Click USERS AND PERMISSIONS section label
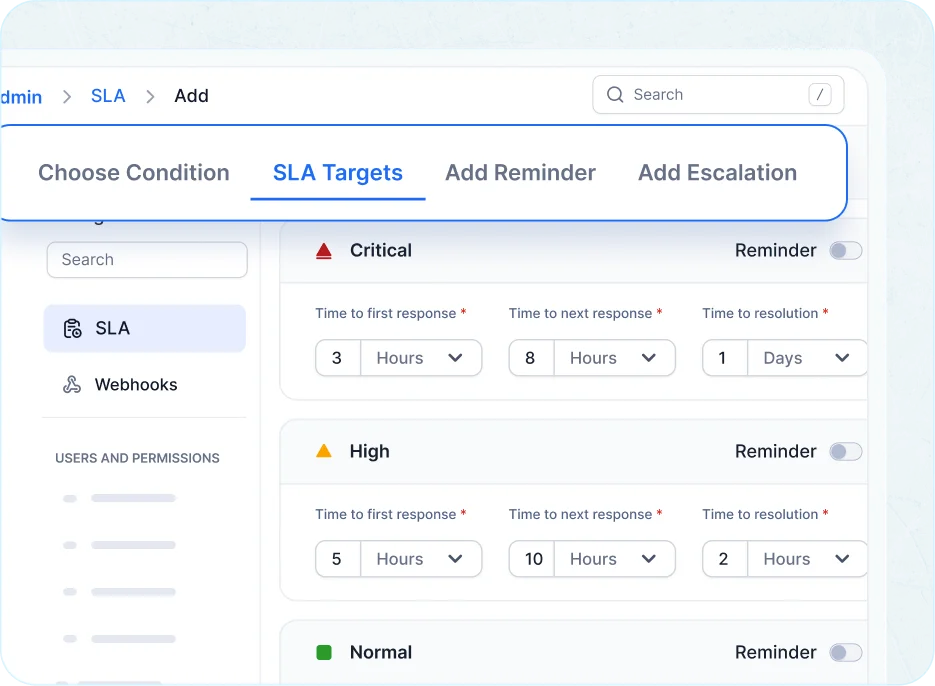The height and width of the screenshot is (686, 935). tap(137, 458)
